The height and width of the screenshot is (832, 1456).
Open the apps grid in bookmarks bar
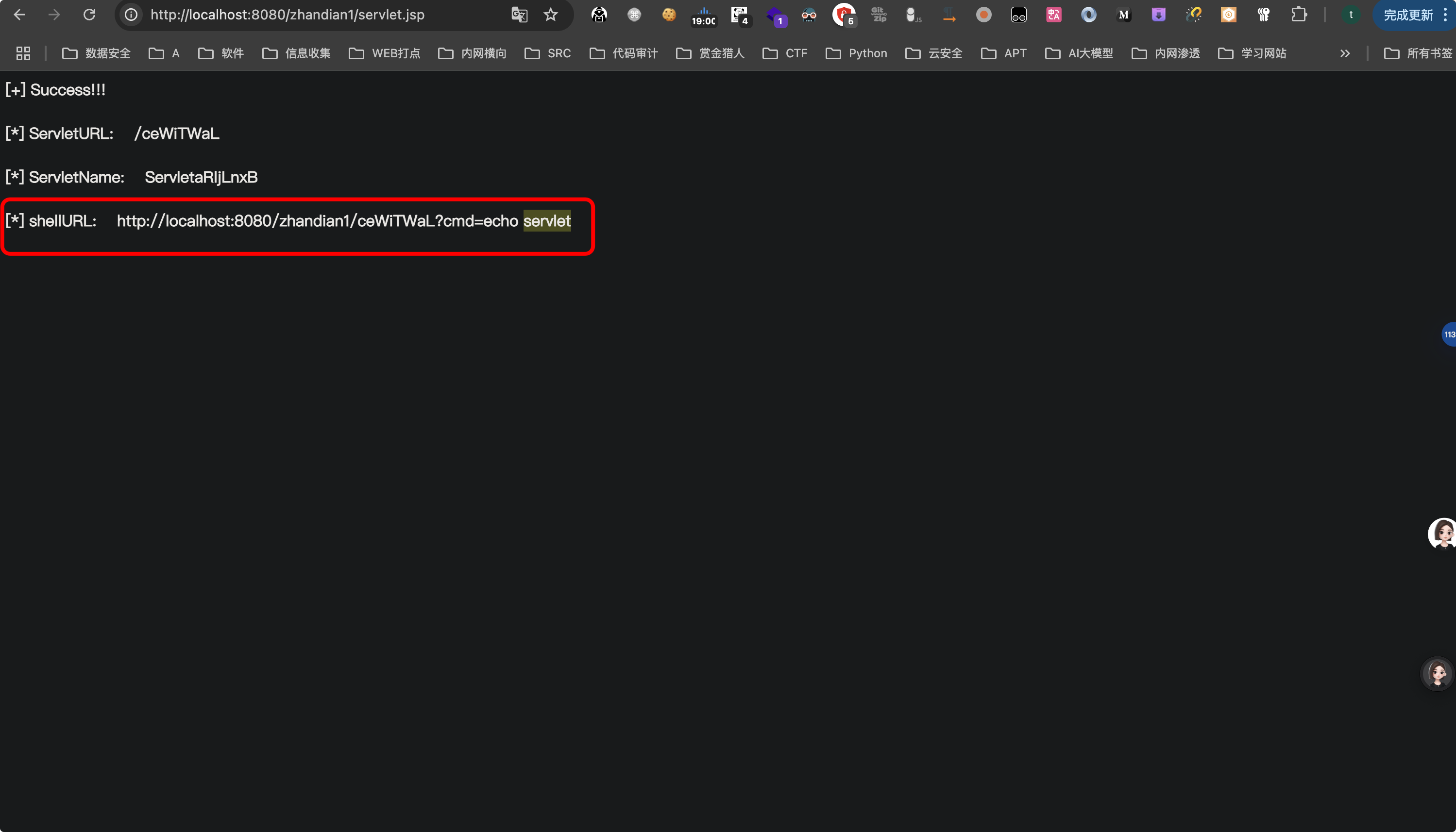[23, 53]
